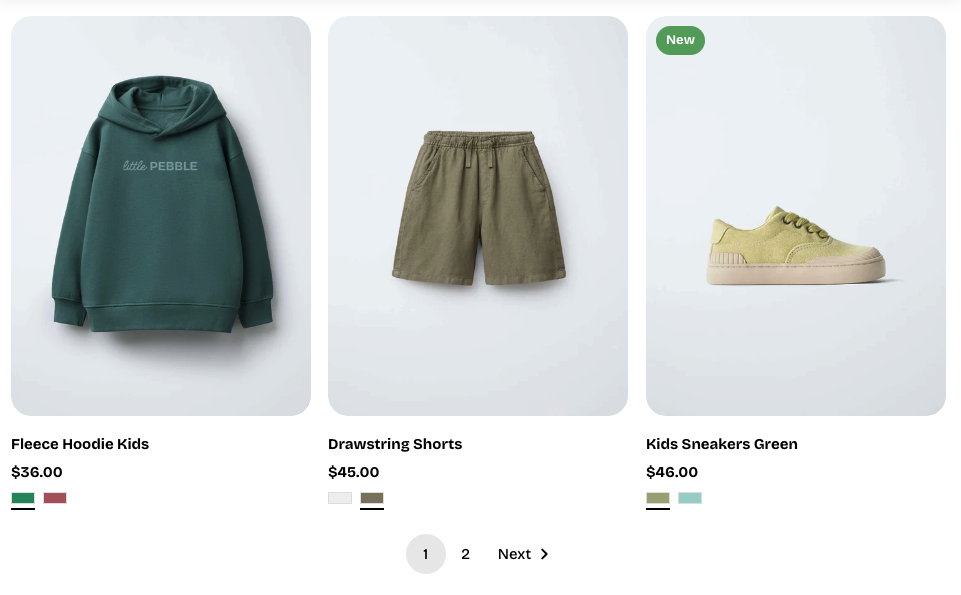The width and height of the screenshot is (961, 595).
Task: Choose olive green swatch for Kids Sneakers
Action: pos(658,498)
